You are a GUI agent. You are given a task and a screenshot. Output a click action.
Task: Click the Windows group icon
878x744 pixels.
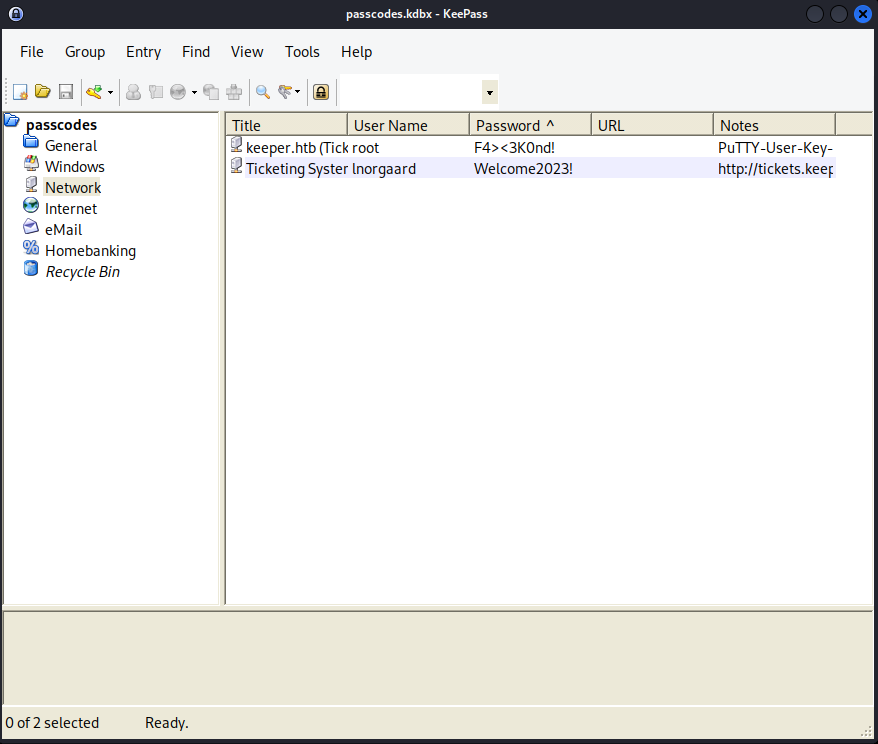[31, 163]
